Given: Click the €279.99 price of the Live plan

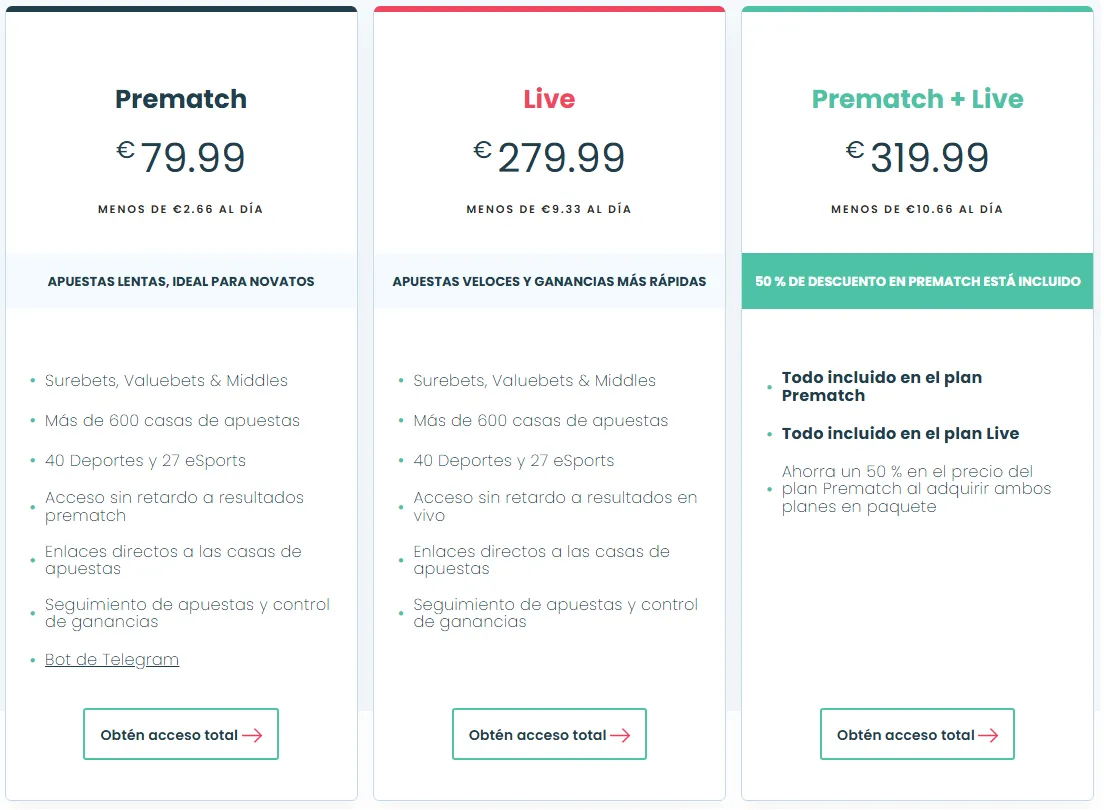Looking at the screenshot, I should click(549, 157).
